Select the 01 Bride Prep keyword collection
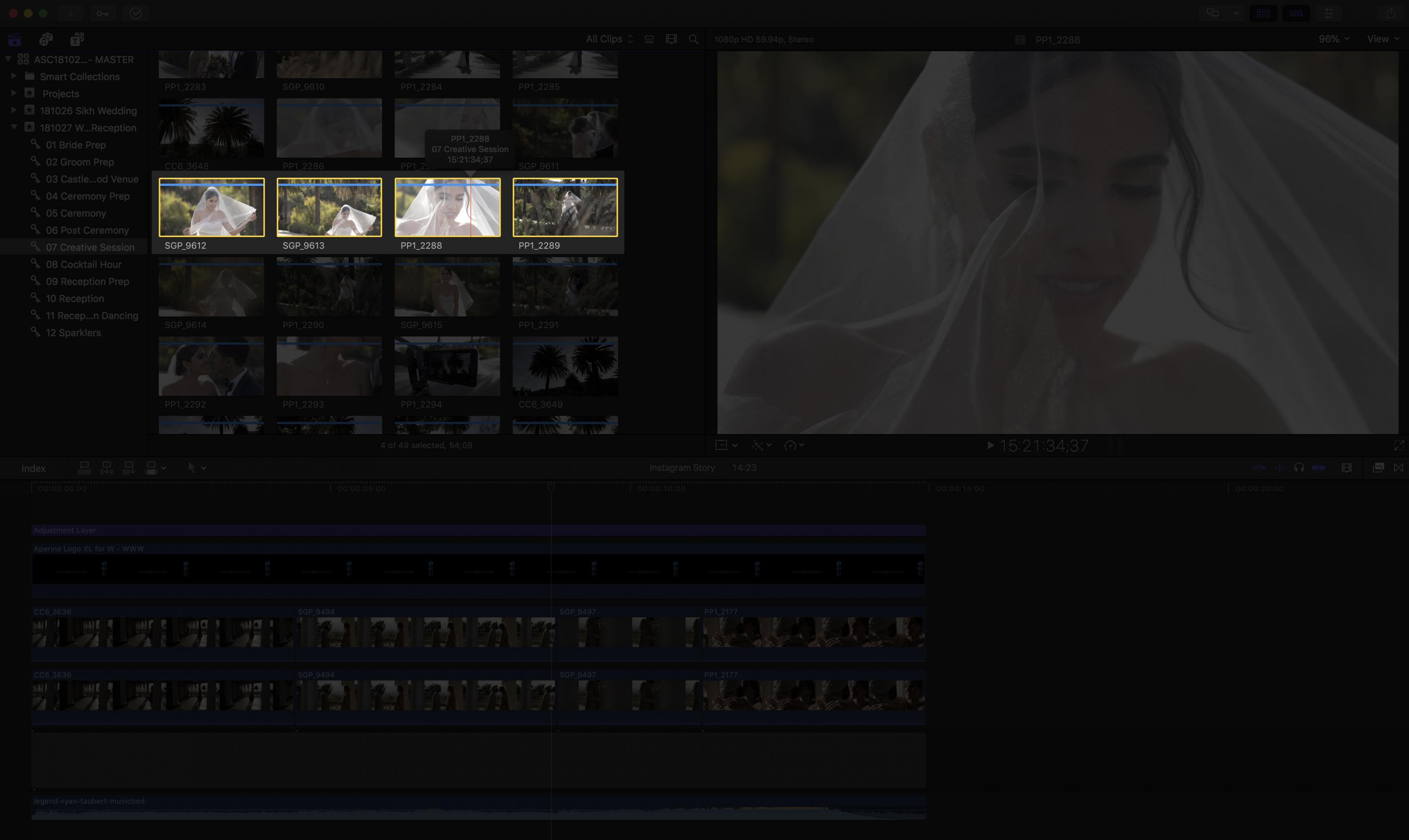The image size is (1409, 840). (76, 145)
